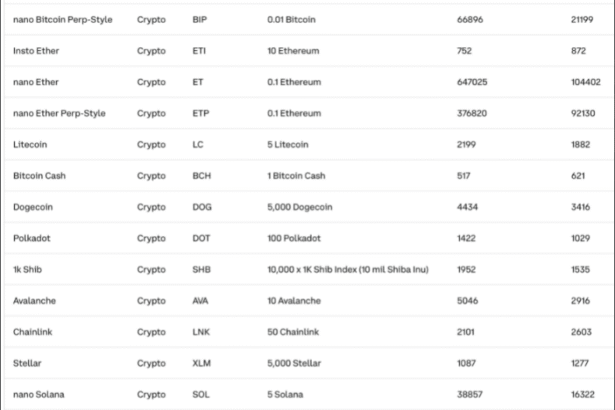Select the Insto Ether row name
This screenshot has width=615, height=410.
[35, 50]
